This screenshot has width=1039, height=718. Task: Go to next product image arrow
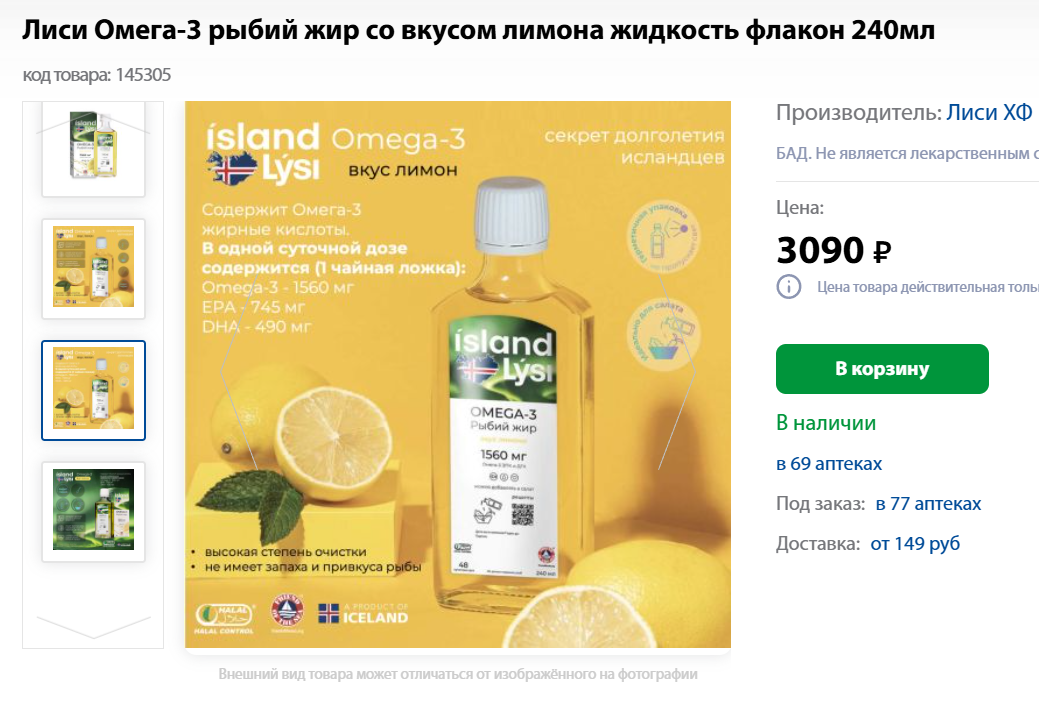click(677, 373)
